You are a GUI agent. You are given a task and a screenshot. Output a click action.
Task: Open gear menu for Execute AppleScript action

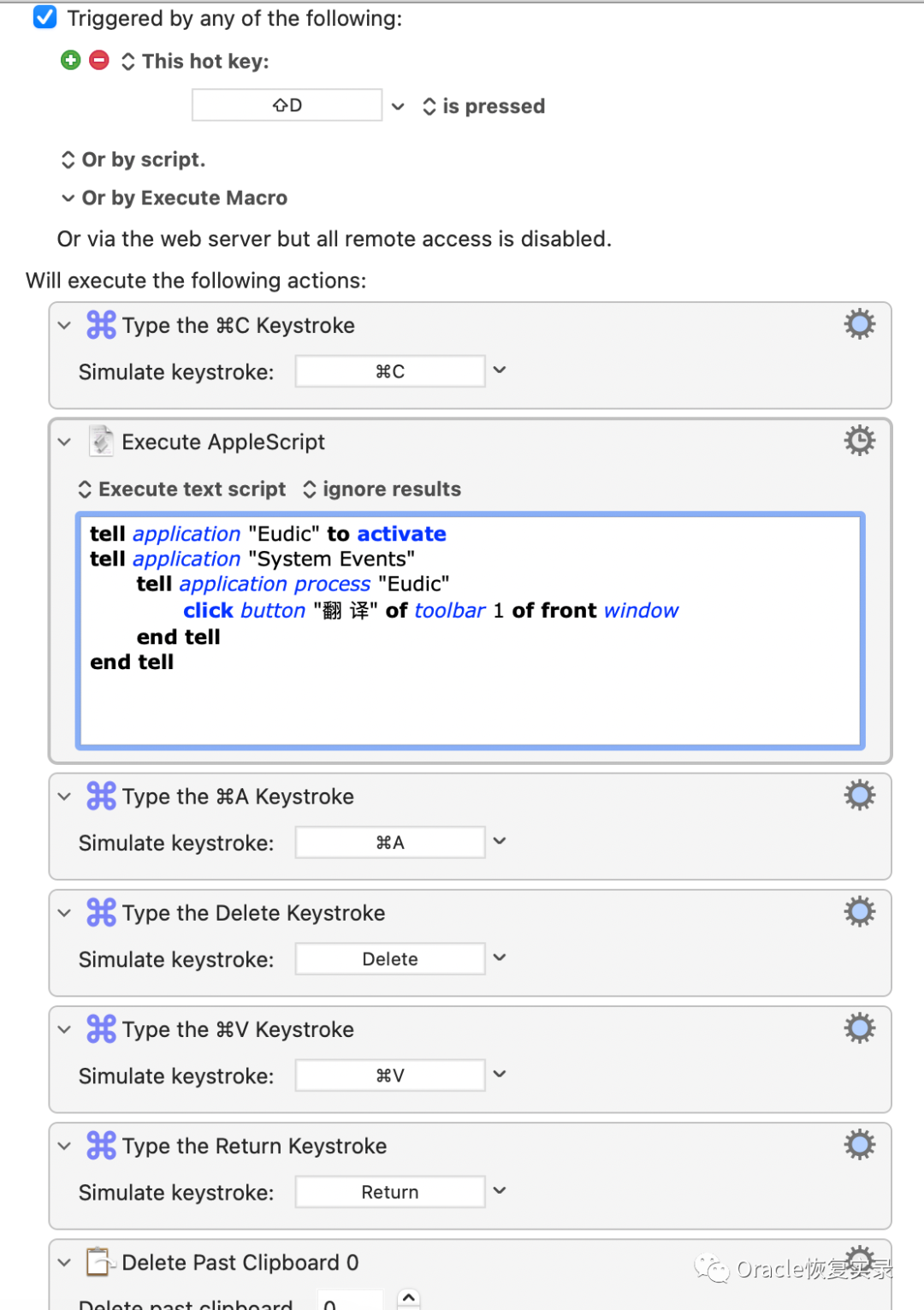coord(860,441)
